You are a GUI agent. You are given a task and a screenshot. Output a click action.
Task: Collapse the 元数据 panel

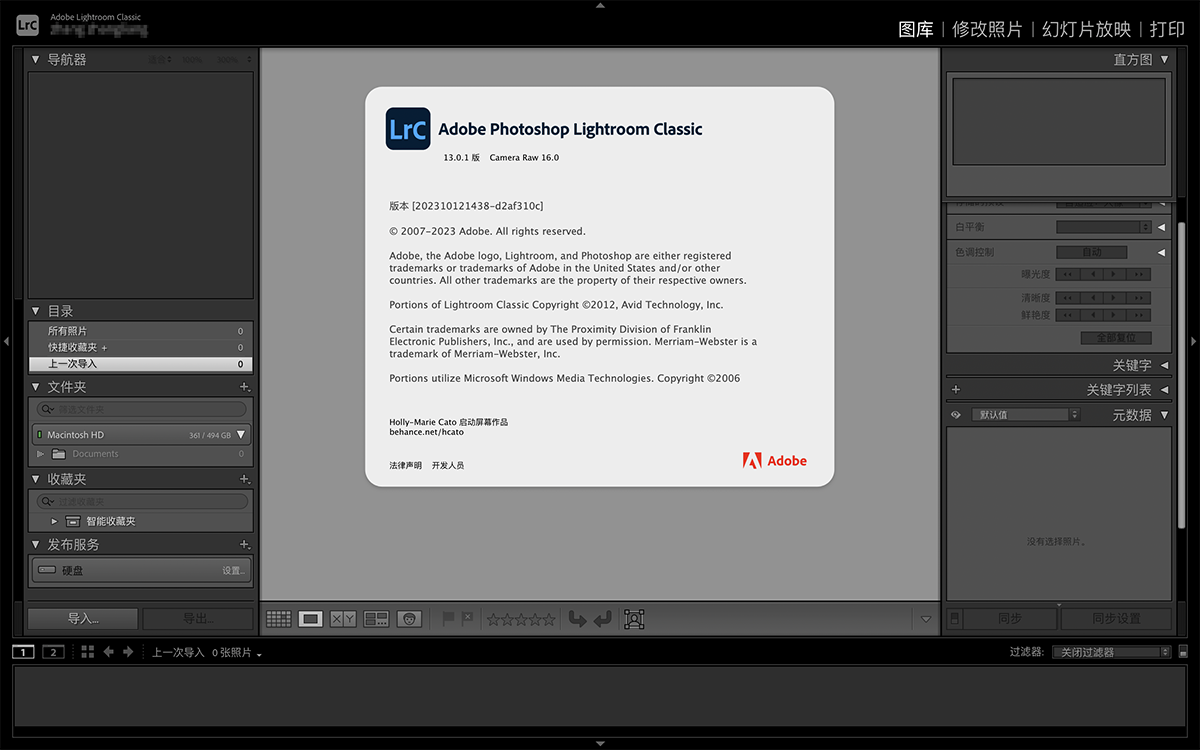(x=1164, y=414)
